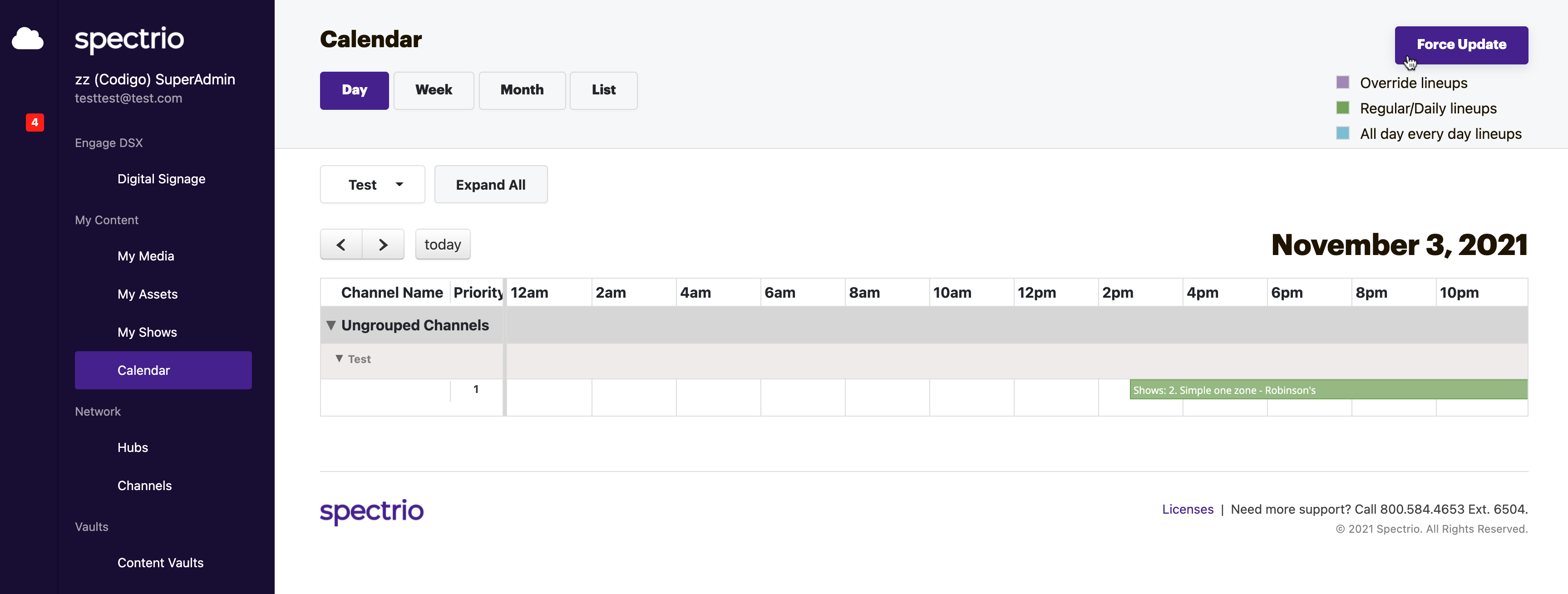Click the Regular/Daily lineups legend label
The image size is (1568, 594).
1428,108
